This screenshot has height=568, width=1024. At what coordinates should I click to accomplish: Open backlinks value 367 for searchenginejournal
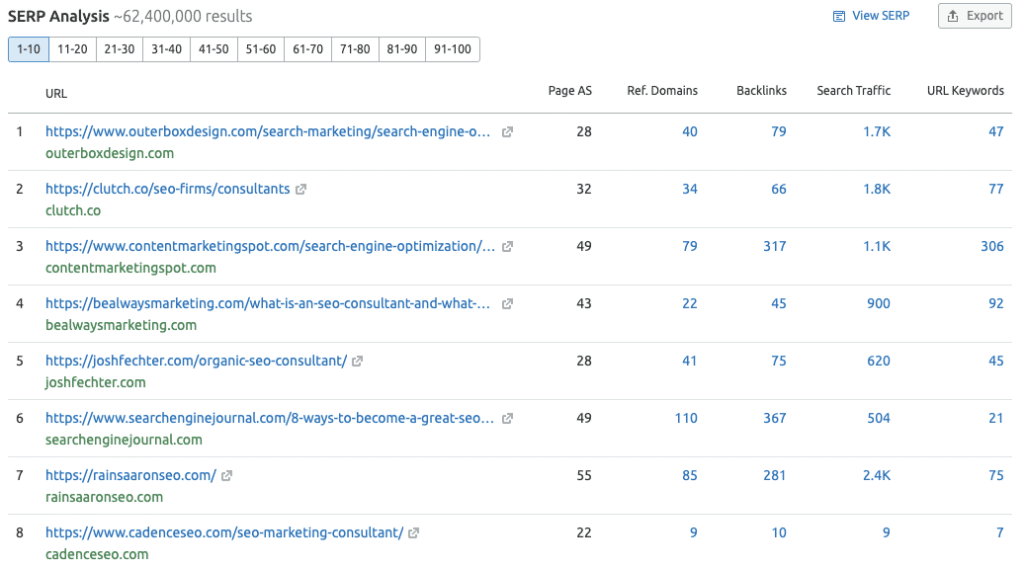775,418
